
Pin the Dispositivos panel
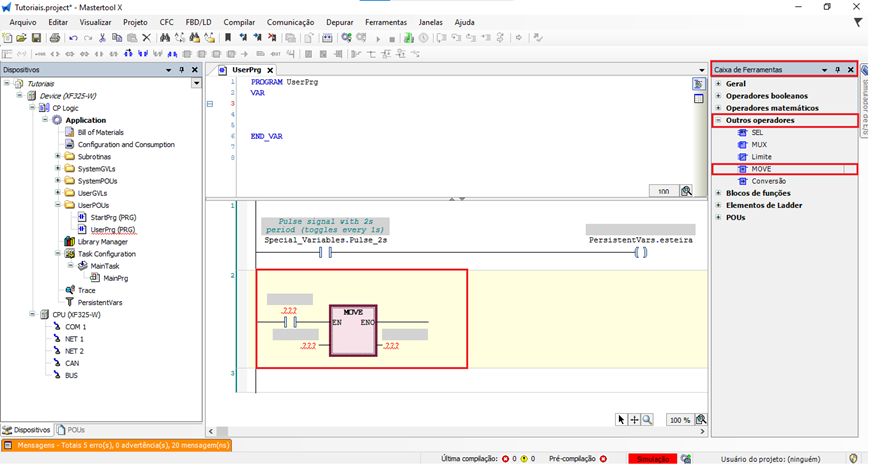click(181, 70)
